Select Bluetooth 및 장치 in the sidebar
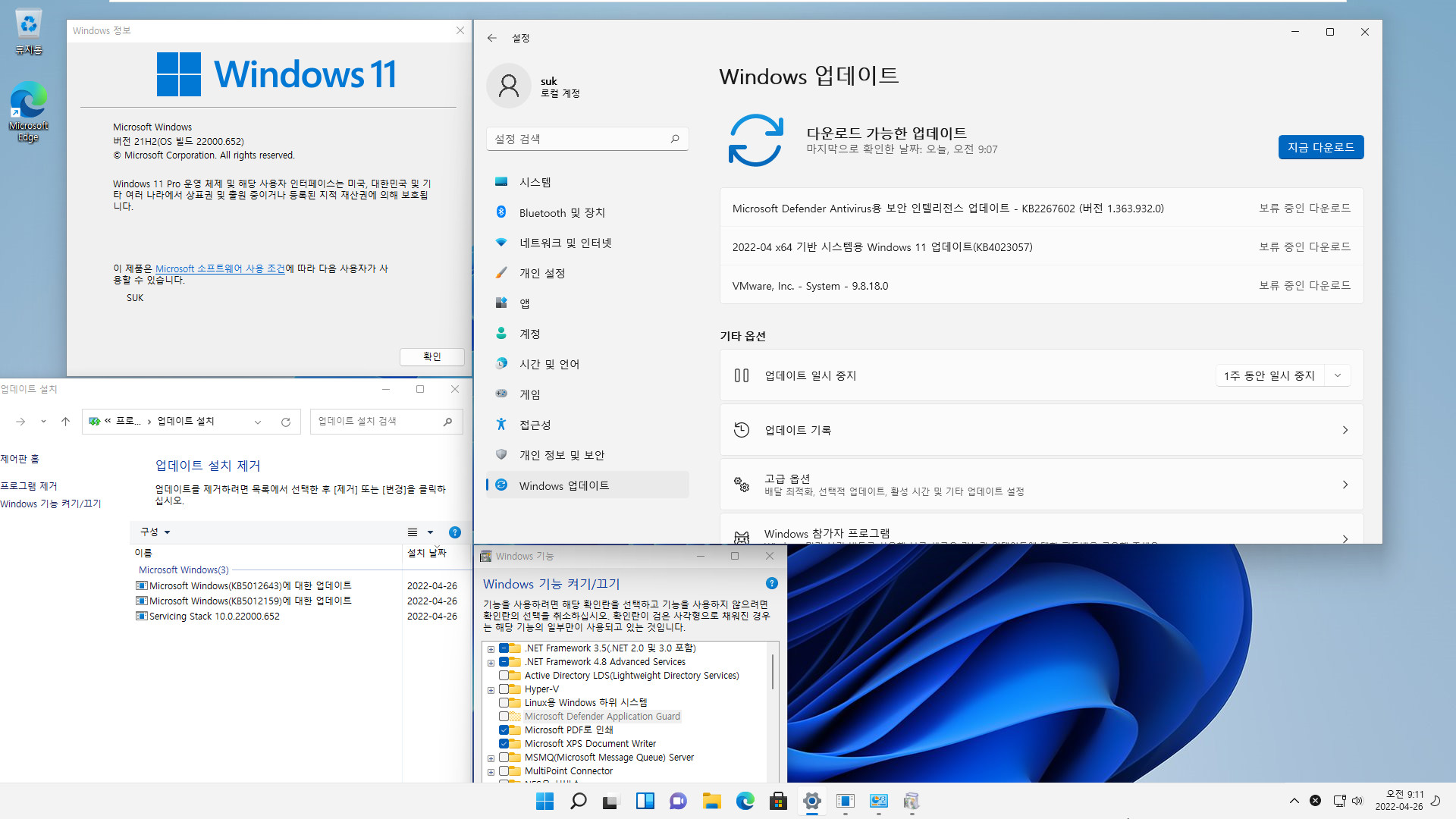The width and height of the screenshot is (1456, 819). (587, 212)
